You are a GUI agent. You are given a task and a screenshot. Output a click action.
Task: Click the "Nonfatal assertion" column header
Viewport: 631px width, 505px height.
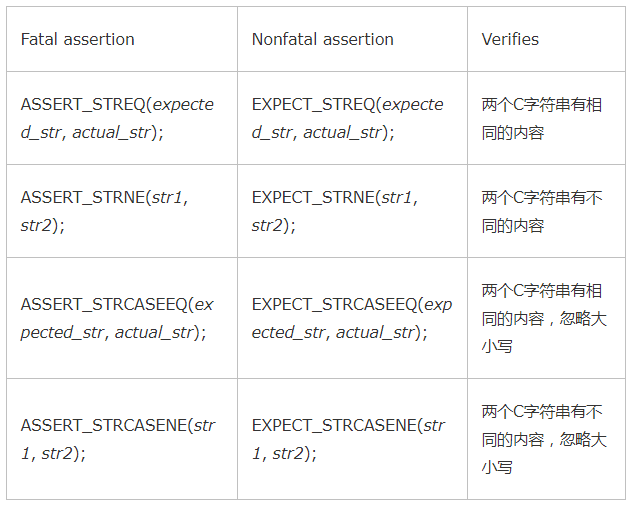[322, 39]
